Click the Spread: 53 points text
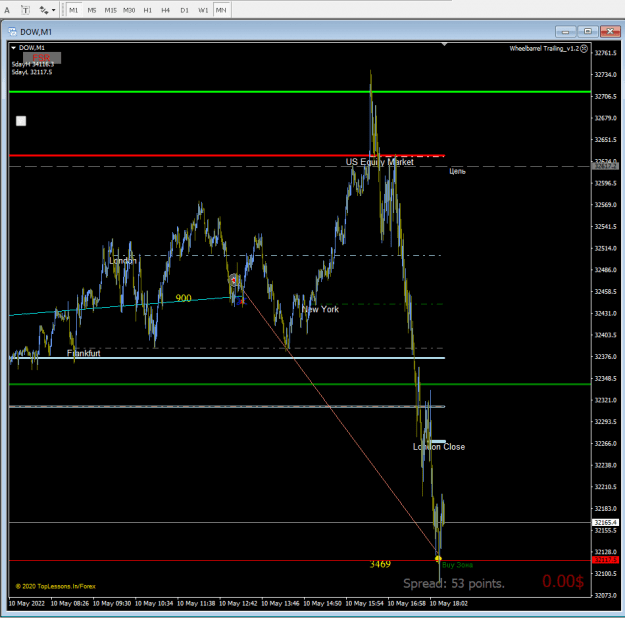625x618 pixels. tap(454, 584)
